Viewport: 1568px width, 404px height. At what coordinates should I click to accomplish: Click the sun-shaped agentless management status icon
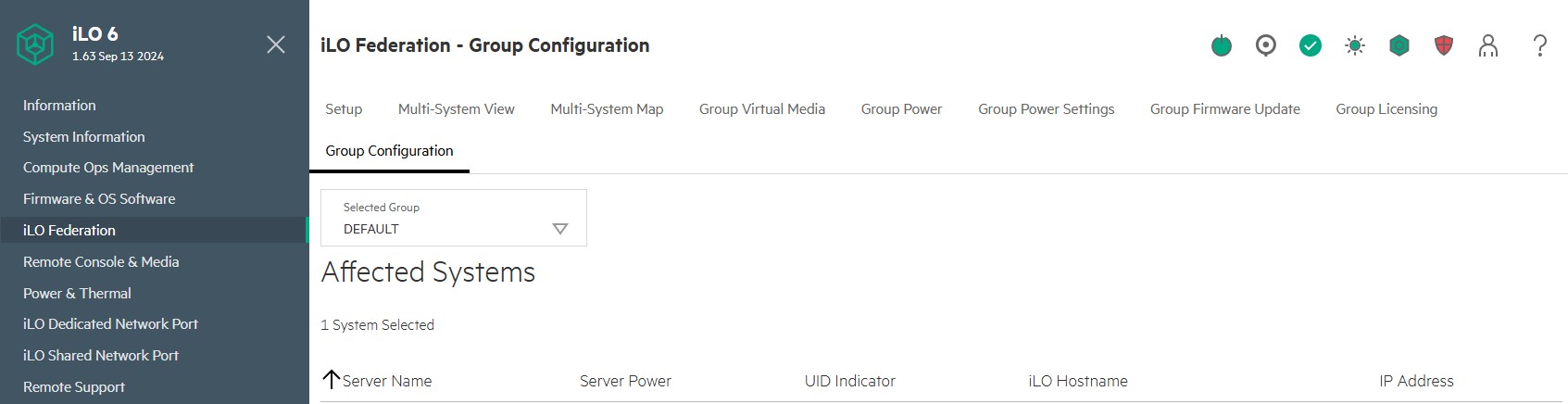[x=1355, y=45]
